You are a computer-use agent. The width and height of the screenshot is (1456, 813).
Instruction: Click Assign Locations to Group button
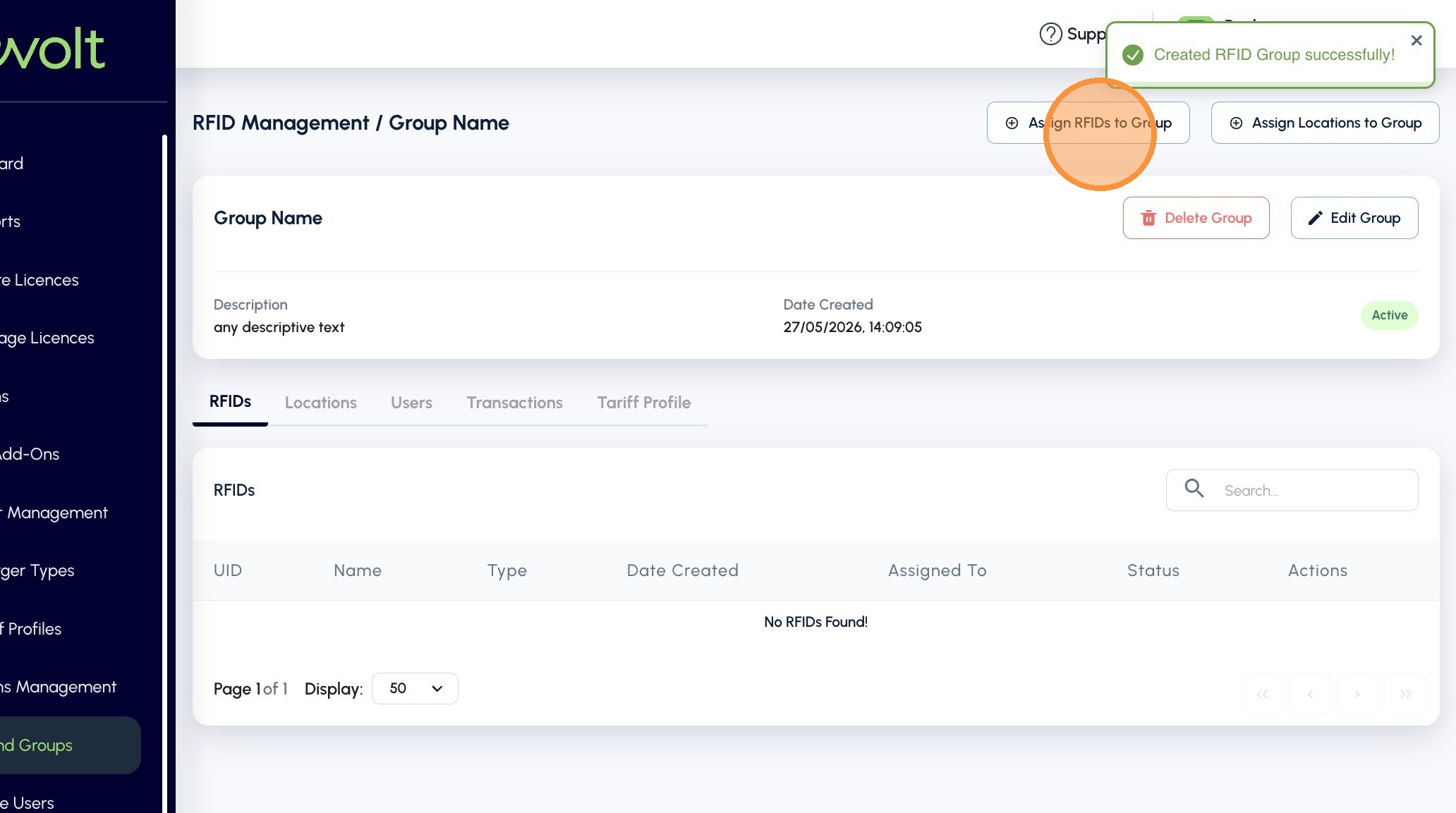point(1325,123)
